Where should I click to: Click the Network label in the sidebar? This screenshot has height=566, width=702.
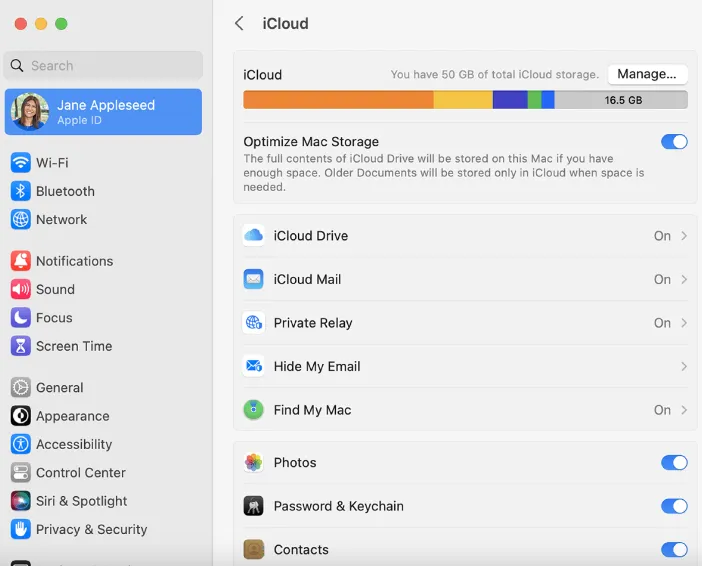pyautogui.click(x=61, y=219)
